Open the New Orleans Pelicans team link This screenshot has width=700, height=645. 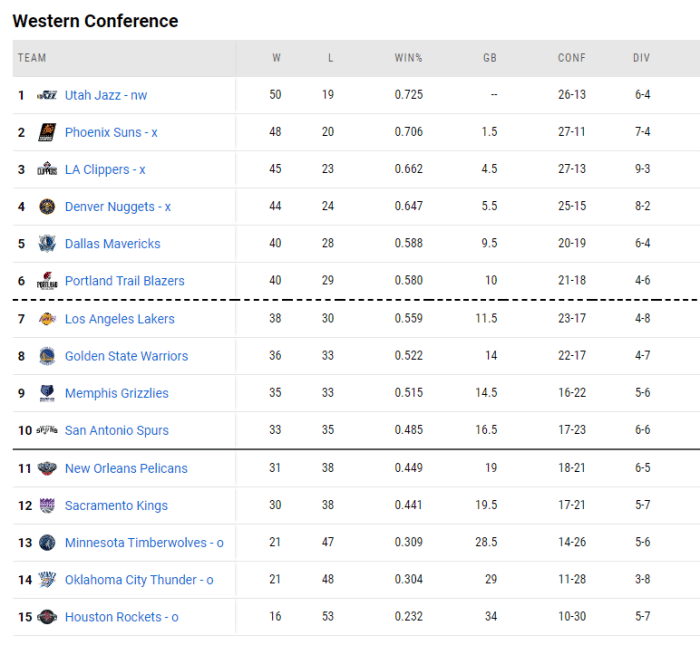126,468
